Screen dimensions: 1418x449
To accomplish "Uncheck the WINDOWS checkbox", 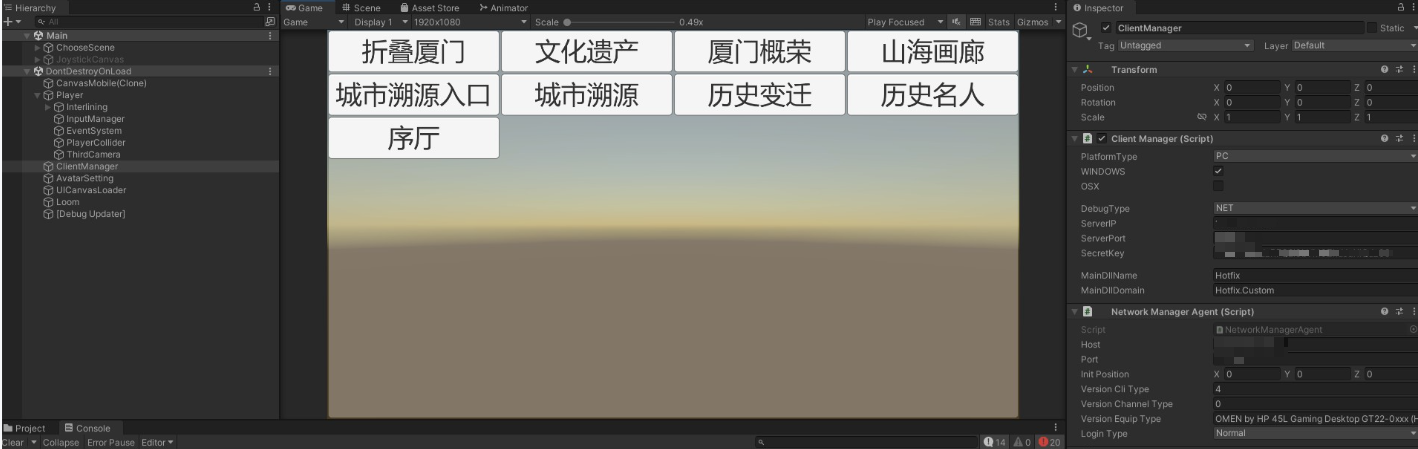I will (x=1217, y=171).
